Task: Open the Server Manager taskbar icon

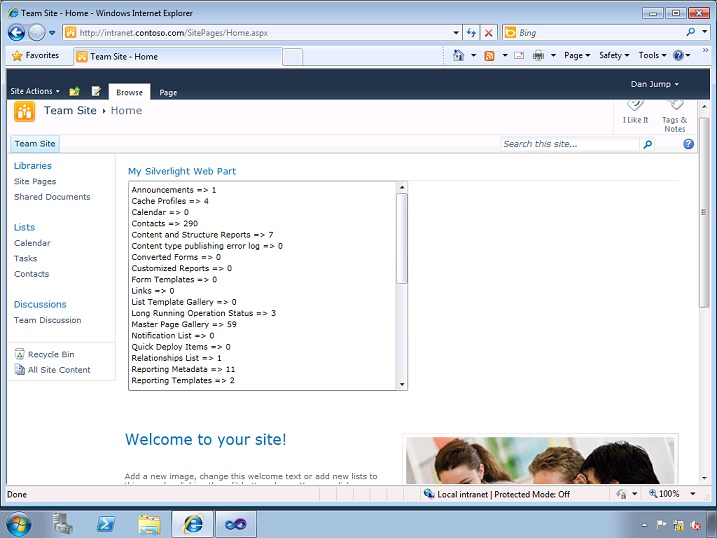Action: coord(62,524)
